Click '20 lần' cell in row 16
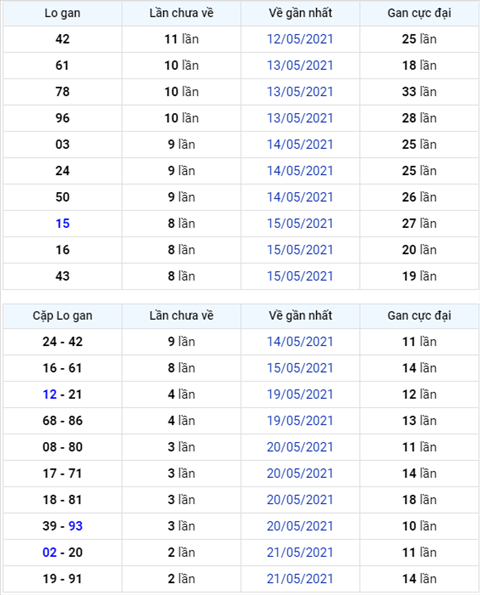The image size is (480, 595). 419,250
